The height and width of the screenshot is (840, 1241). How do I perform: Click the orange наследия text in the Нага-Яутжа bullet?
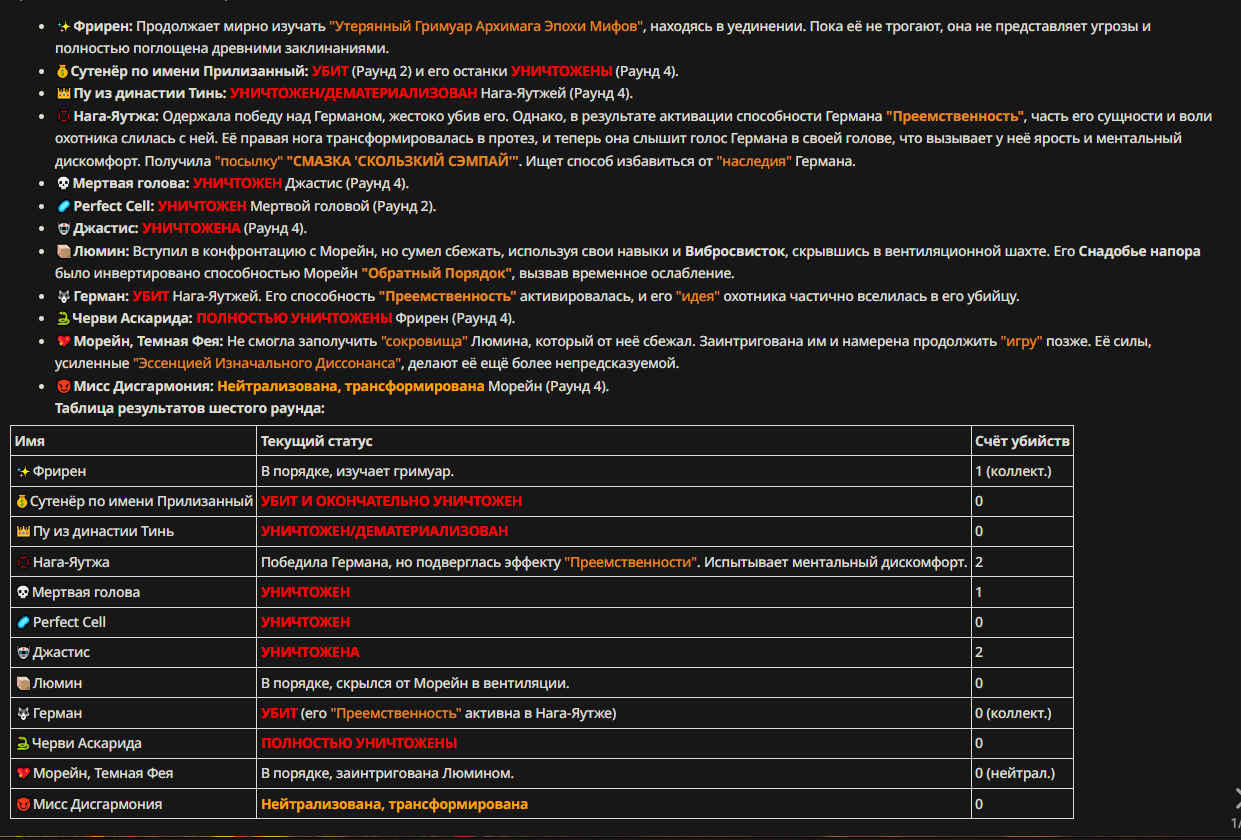[x=753, y=161]
